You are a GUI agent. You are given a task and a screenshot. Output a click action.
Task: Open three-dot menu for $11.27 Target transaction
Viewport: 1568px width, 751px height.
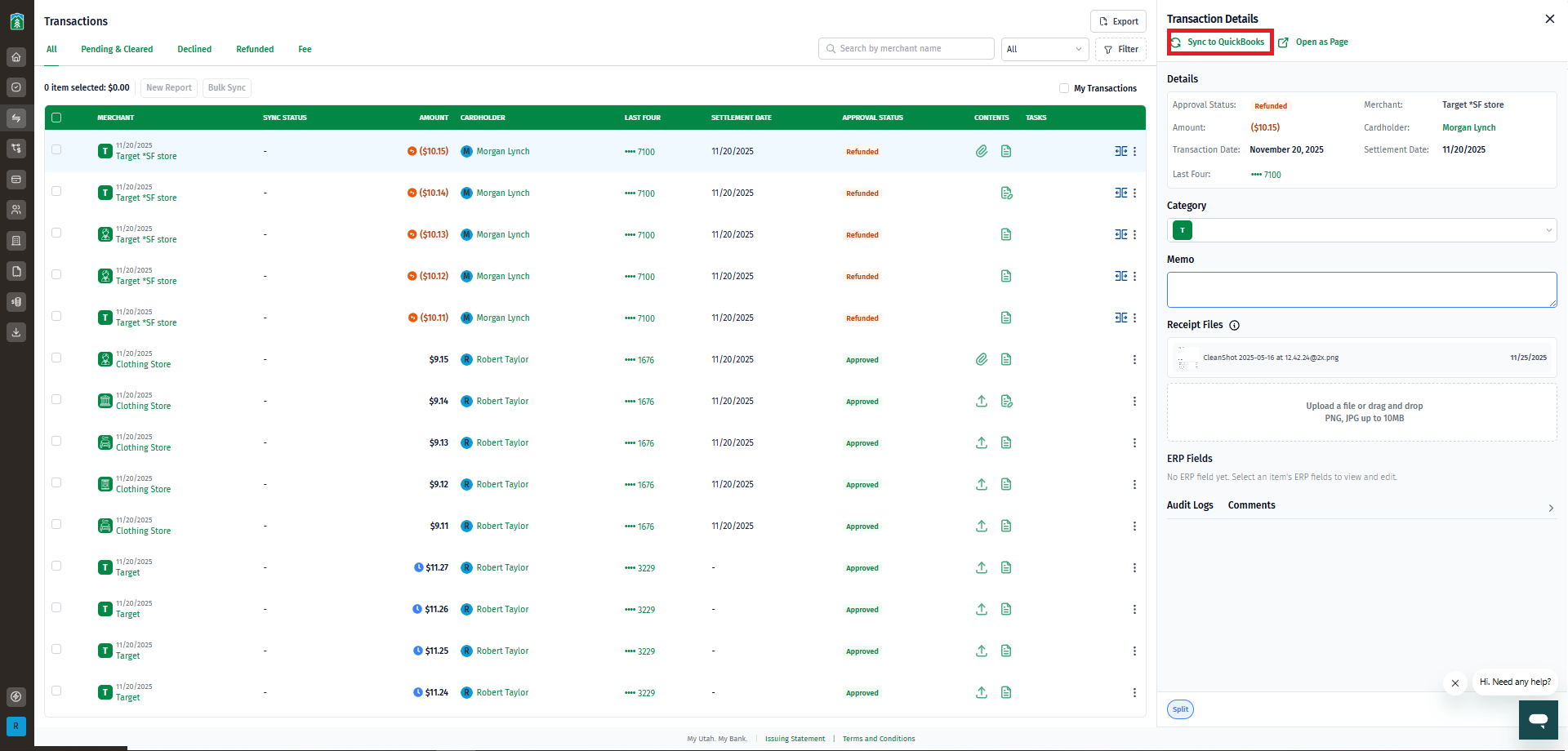click(x=1134, y=567)
